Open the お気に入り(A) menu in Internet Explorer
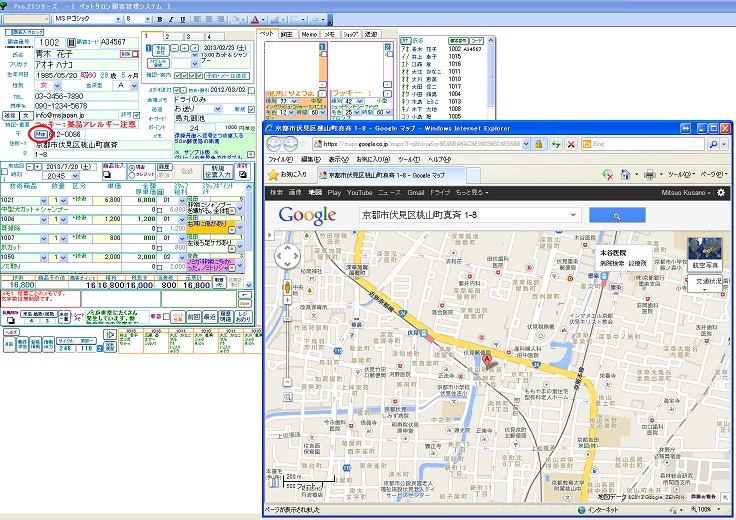The height and width of the screenshot is (520, 736). [x=373, y=160]
